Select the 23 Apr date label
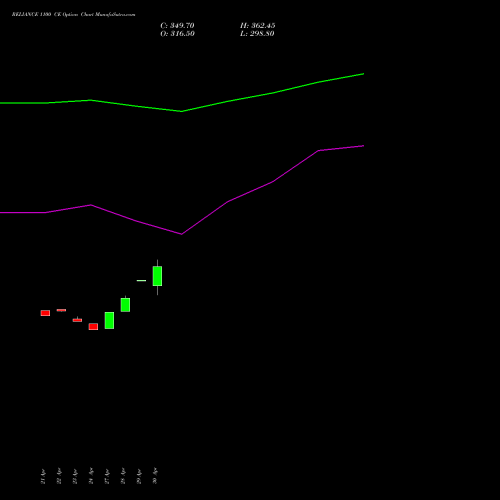The height and width of the screenshot is (500, 500). tap(75, 476)
